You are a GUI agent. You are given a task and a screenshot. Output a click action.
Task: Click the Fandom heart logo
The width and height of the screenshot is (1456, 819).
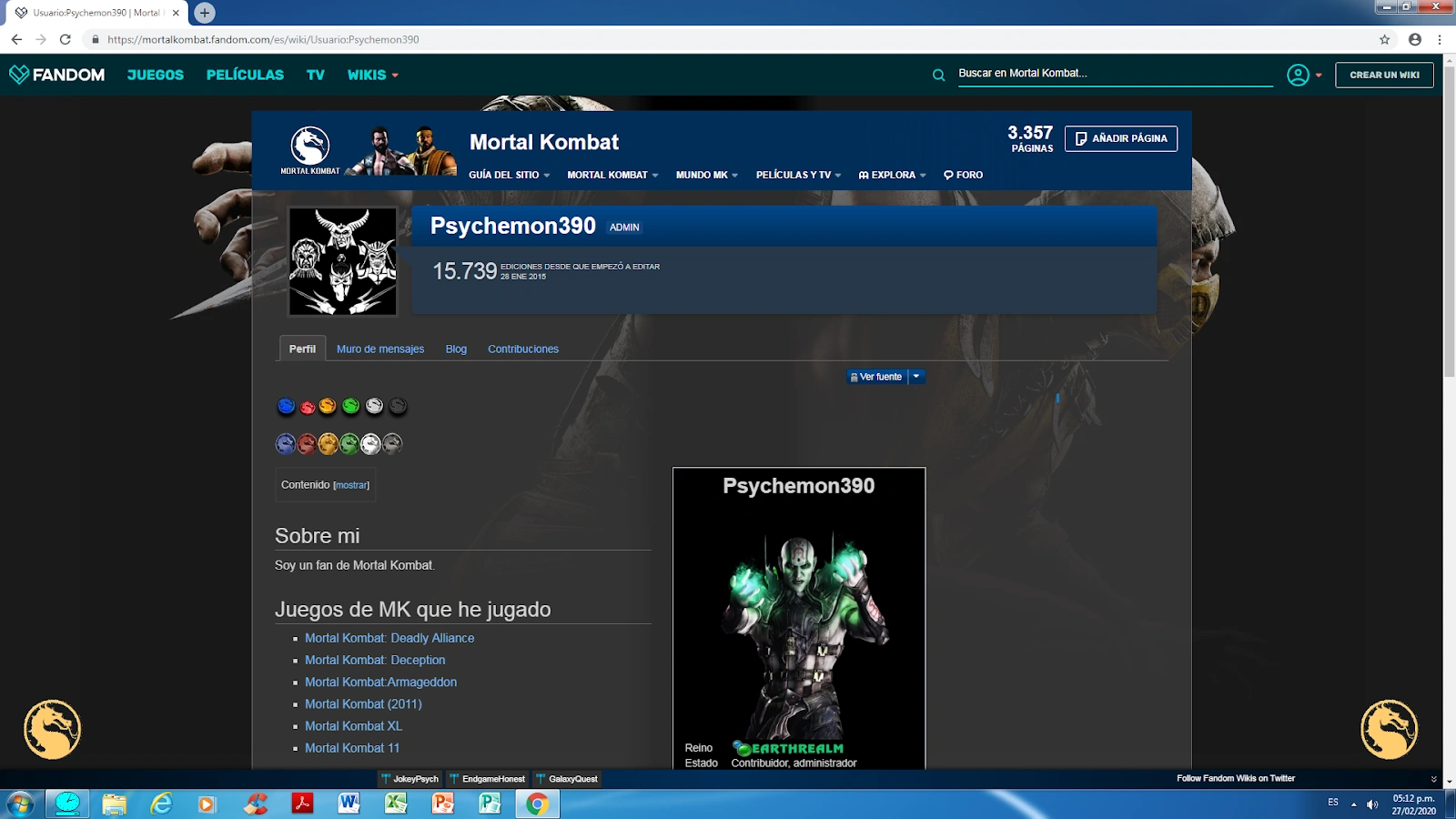tap(19, 75)
